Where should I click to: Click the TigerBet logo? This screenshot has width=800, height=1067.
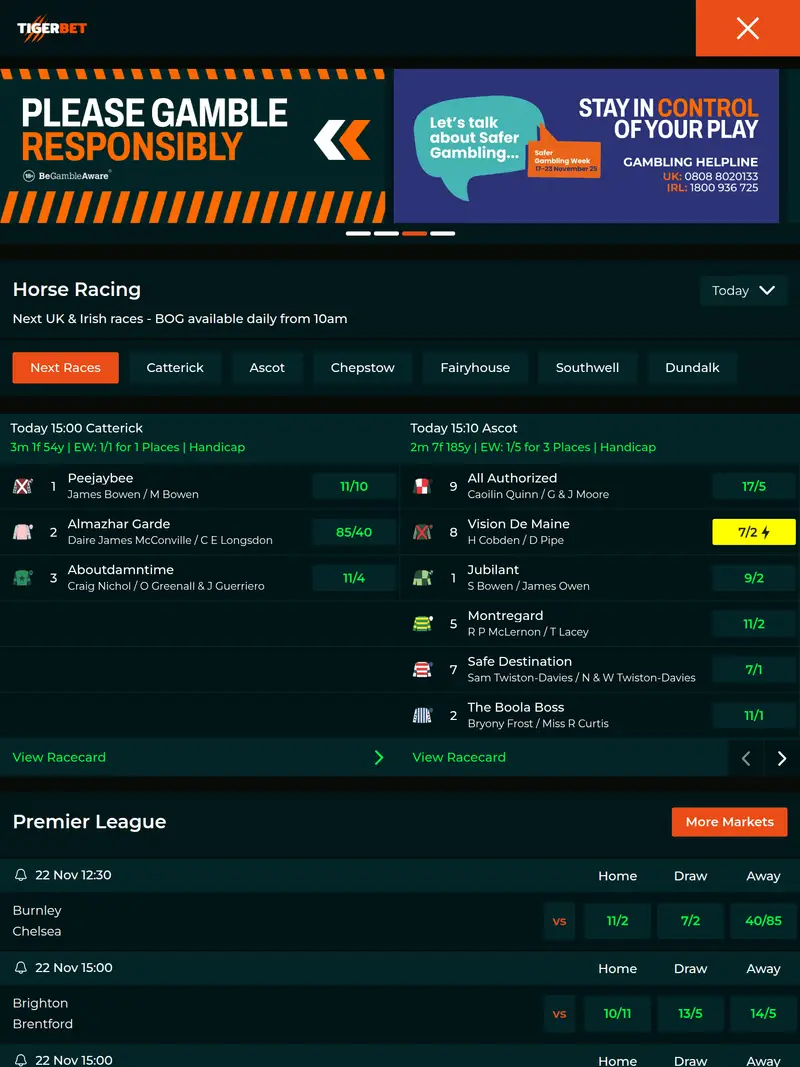52,28
